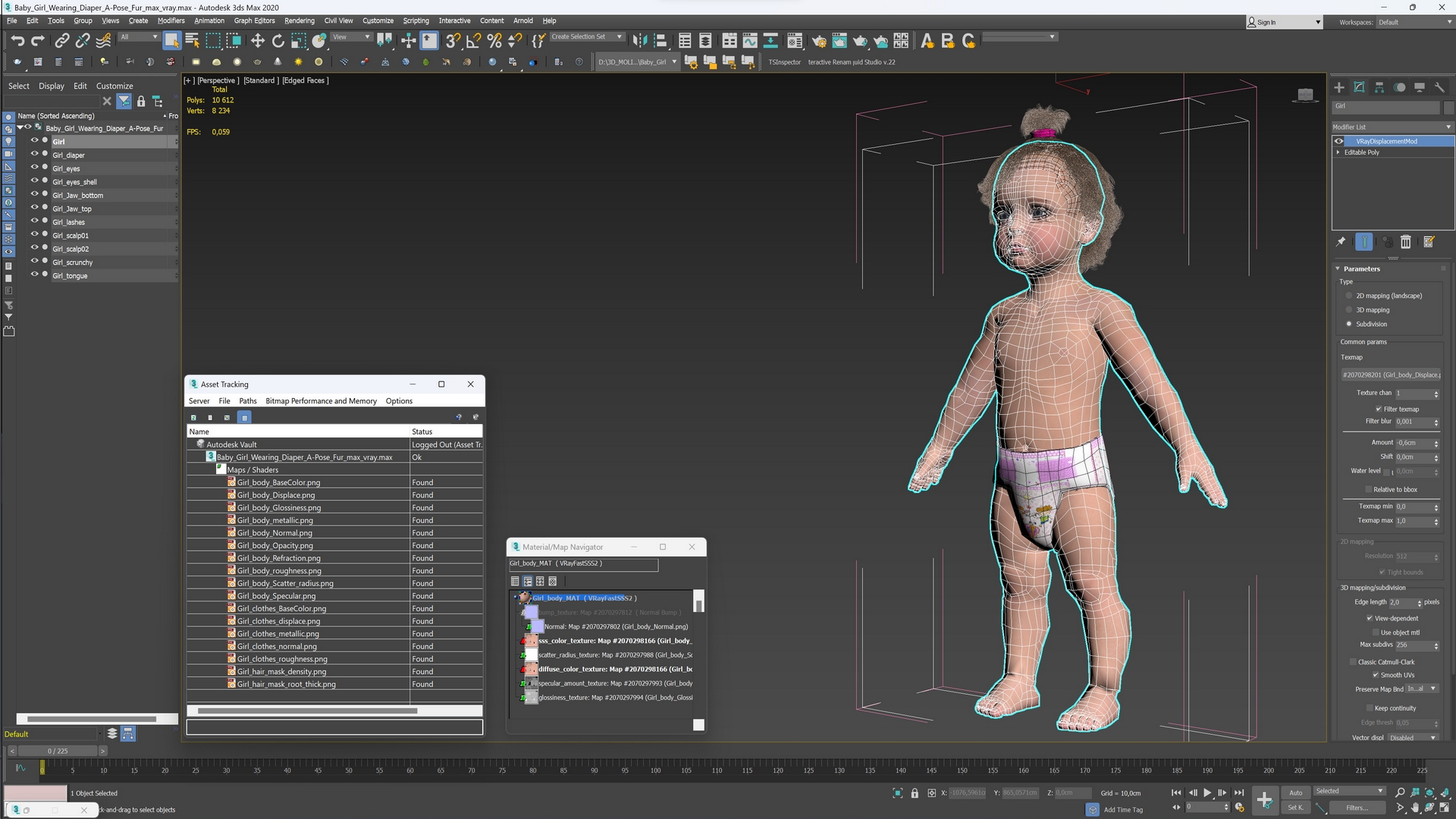
Task: Open the Hierarchy tab in command panel
Action: coord(1379,87)
